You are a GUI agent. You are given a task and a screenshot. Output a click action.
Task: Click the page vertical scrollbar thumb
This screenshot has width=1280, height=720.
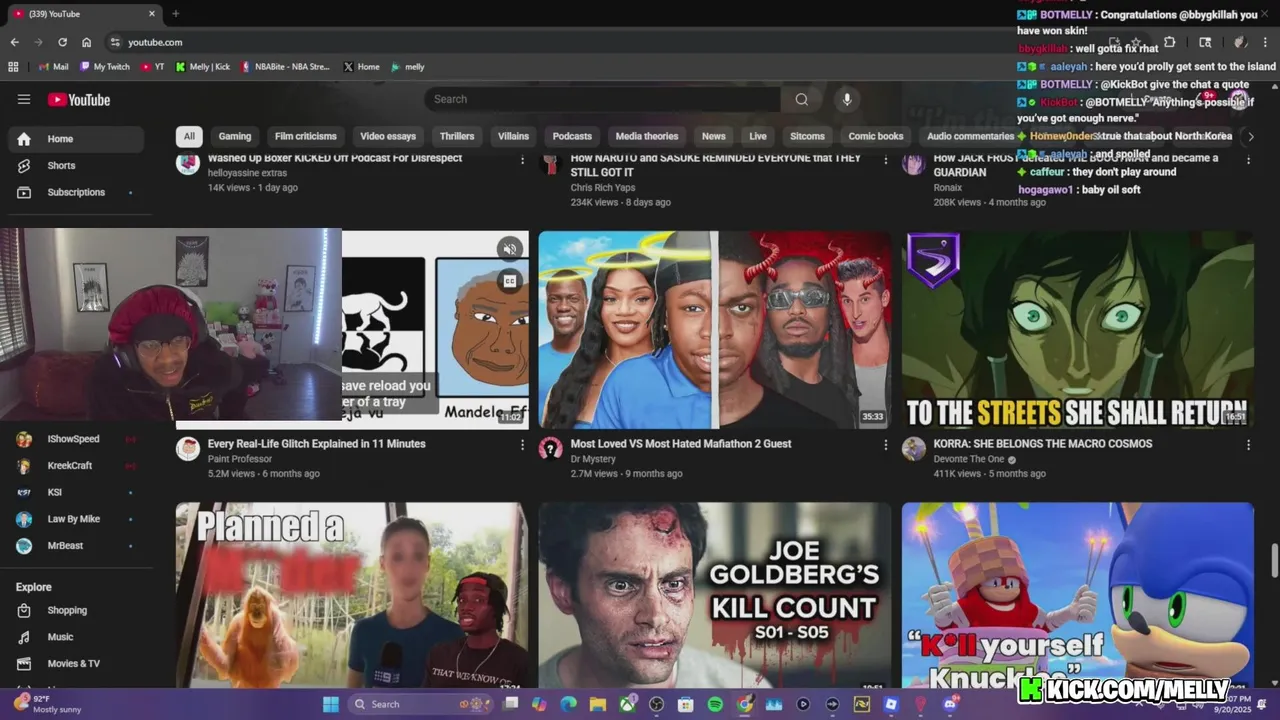1274,560
